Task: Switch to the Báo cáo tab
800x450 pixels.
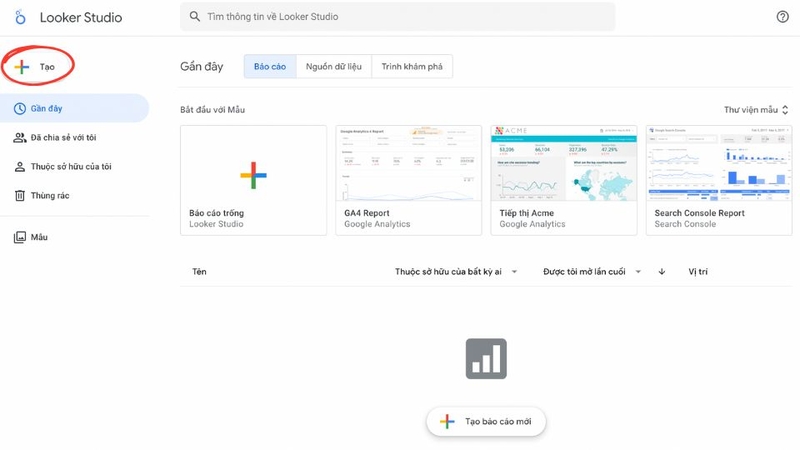Action: click(270, 66)
